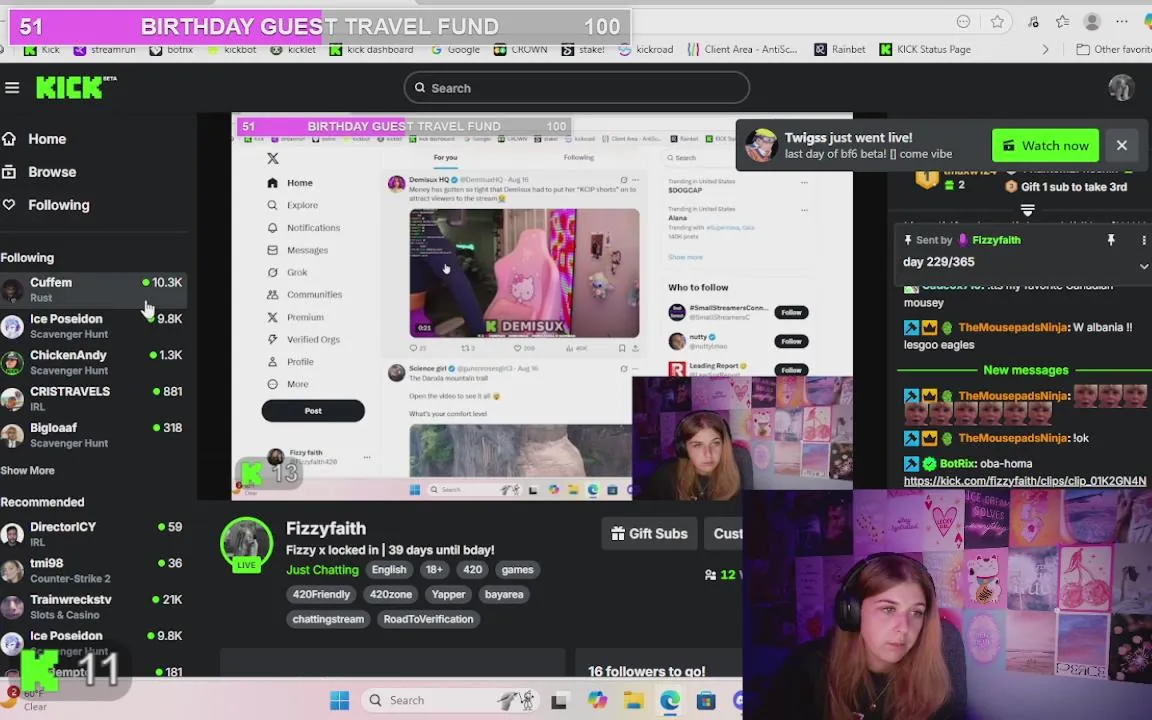Click the Browse icon in Kick sidebar
1152x720 pixels.
pyautogui.click(x=9, y=172)
